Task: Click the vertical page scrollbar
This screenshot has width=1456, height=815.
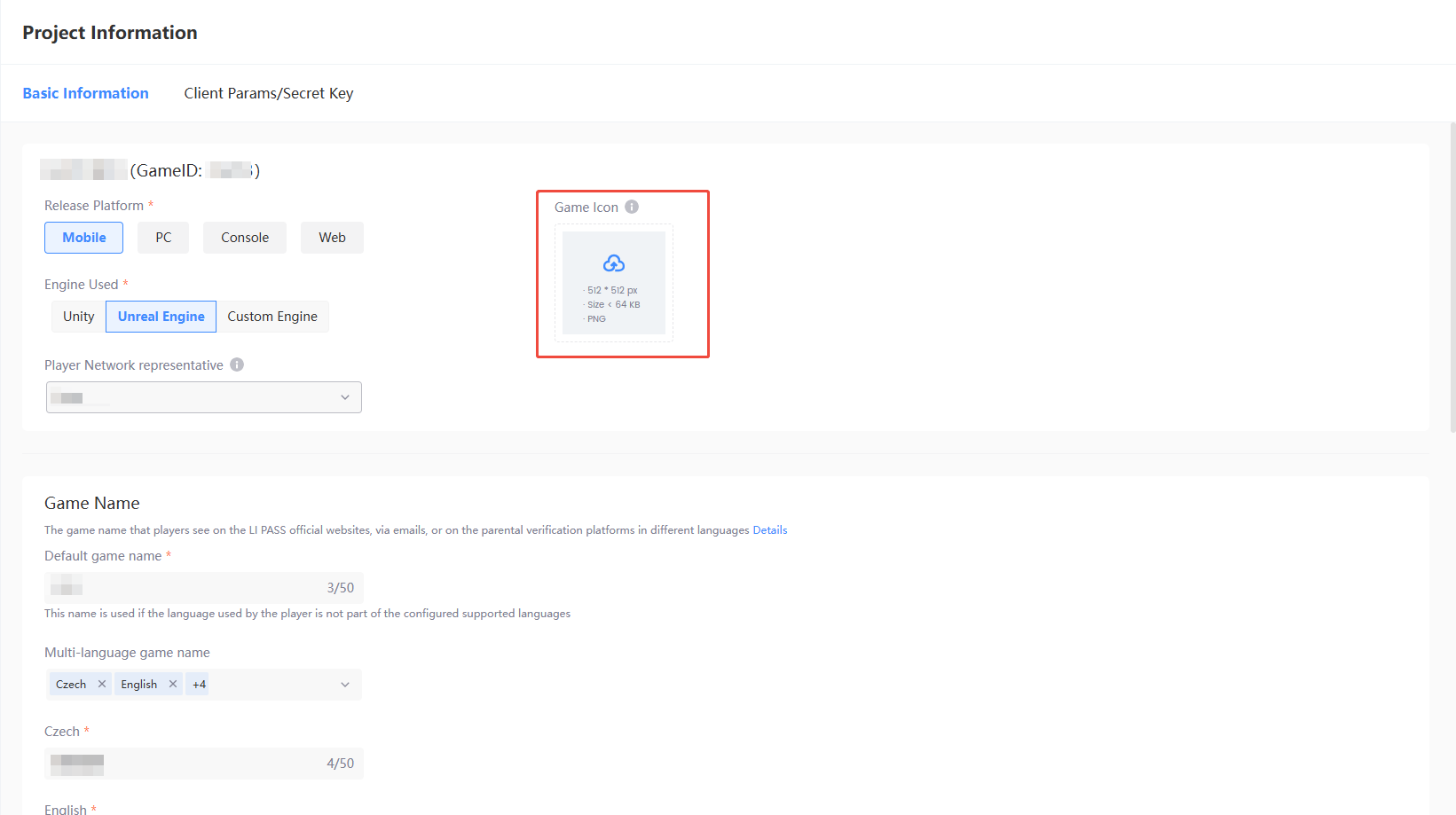Action: point(1452,277)
